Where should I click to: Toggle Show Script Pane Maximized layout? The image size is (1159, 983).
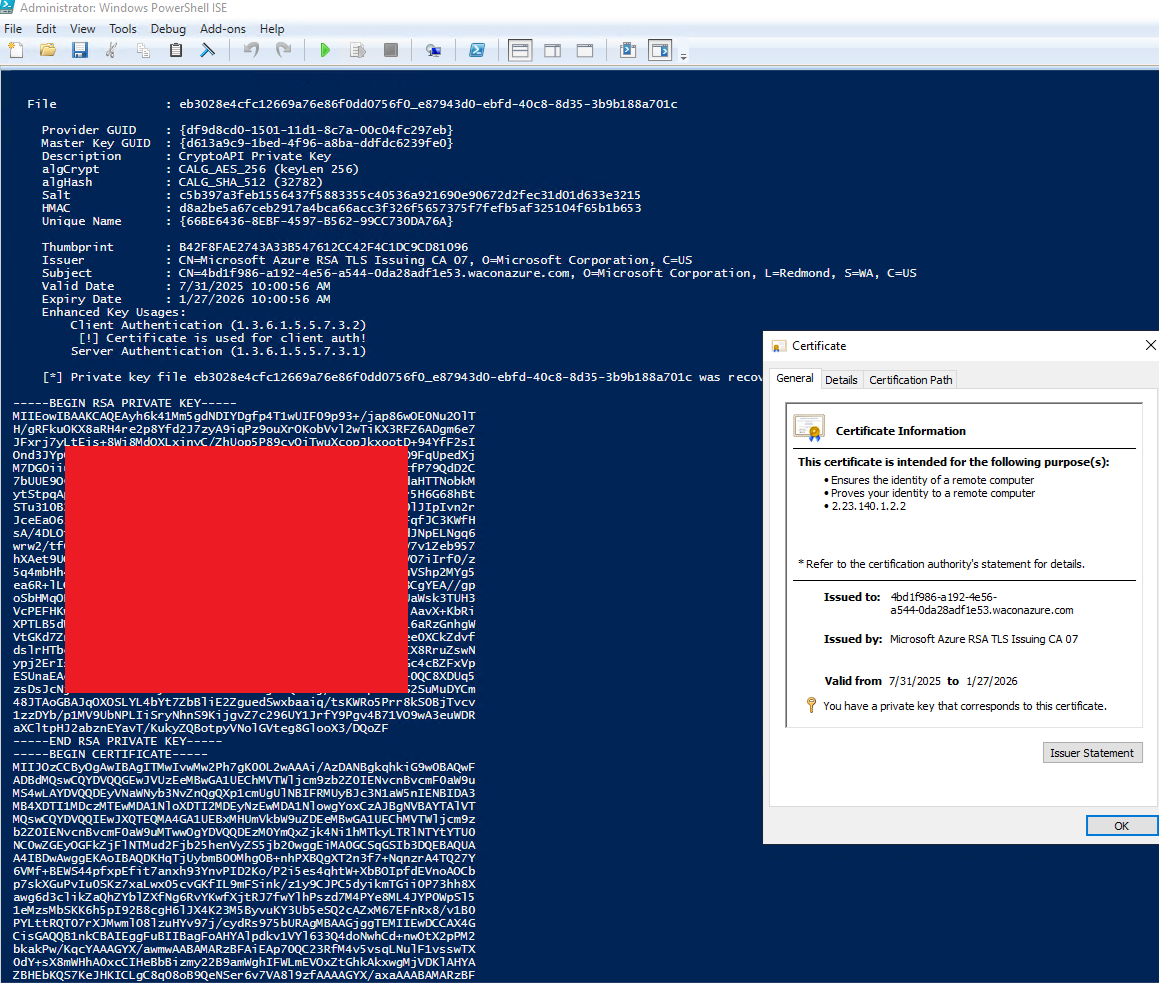click(585, 50)
